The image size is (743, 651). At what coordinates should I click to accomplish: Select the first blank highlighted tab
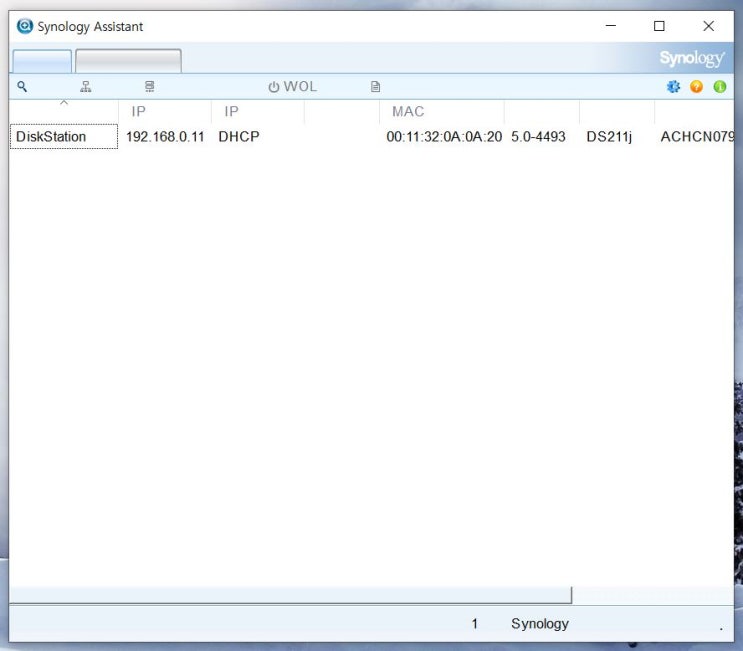click(x=42, y=61)
